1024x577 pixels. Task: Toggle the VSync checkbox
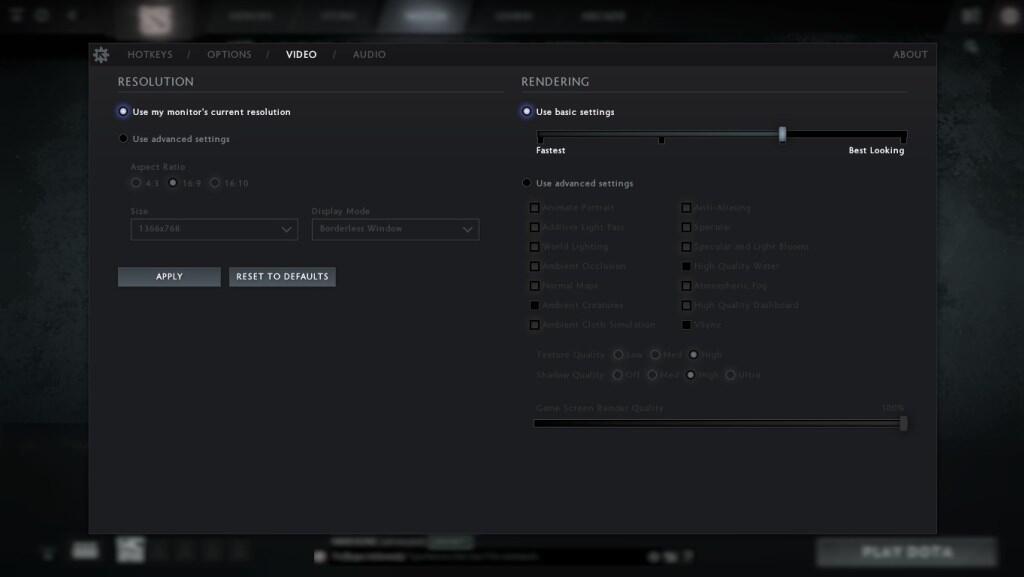click(x=686, y=324)
